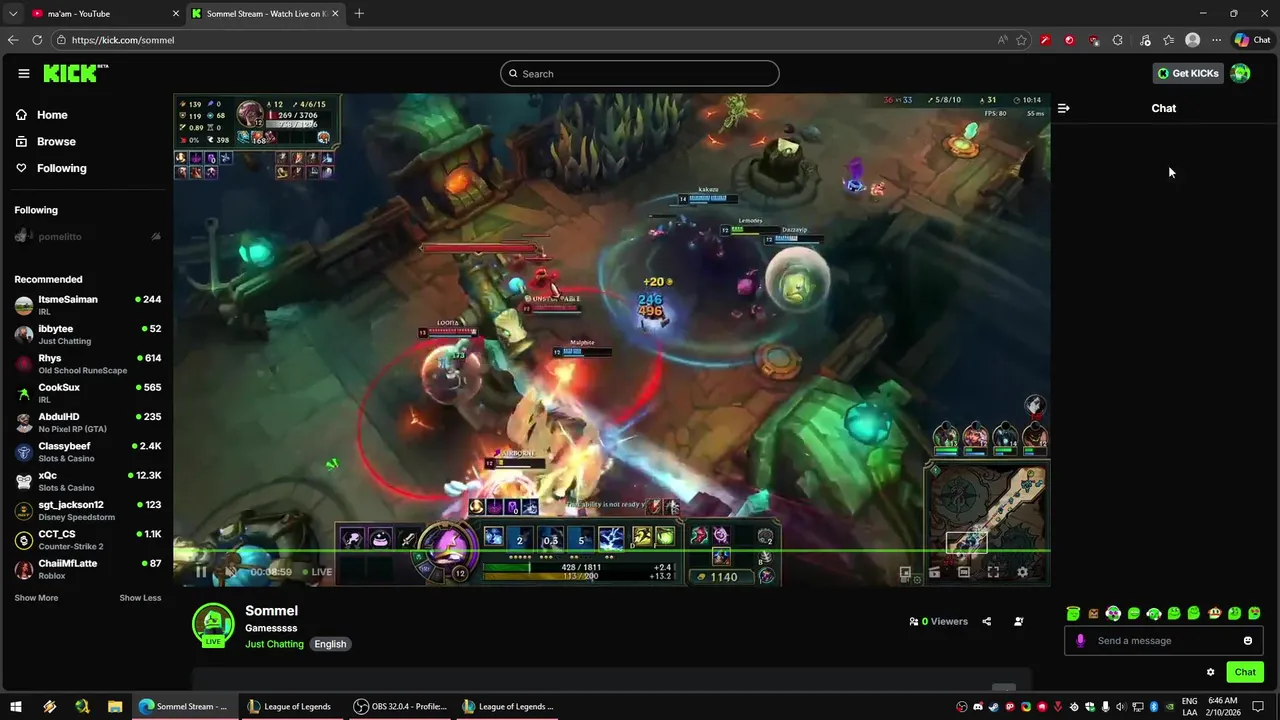Click Show Less under Recommended

(x=140, y=598)
